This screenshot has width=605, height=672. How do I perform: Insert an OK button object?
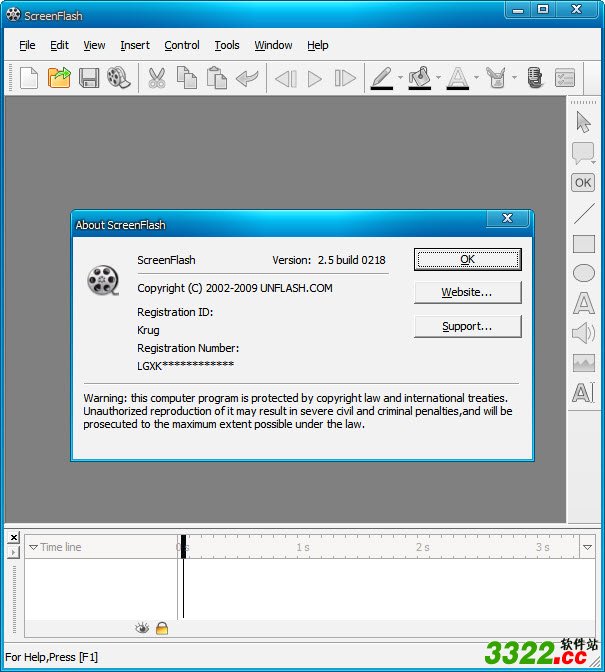(x=583, y=183)
